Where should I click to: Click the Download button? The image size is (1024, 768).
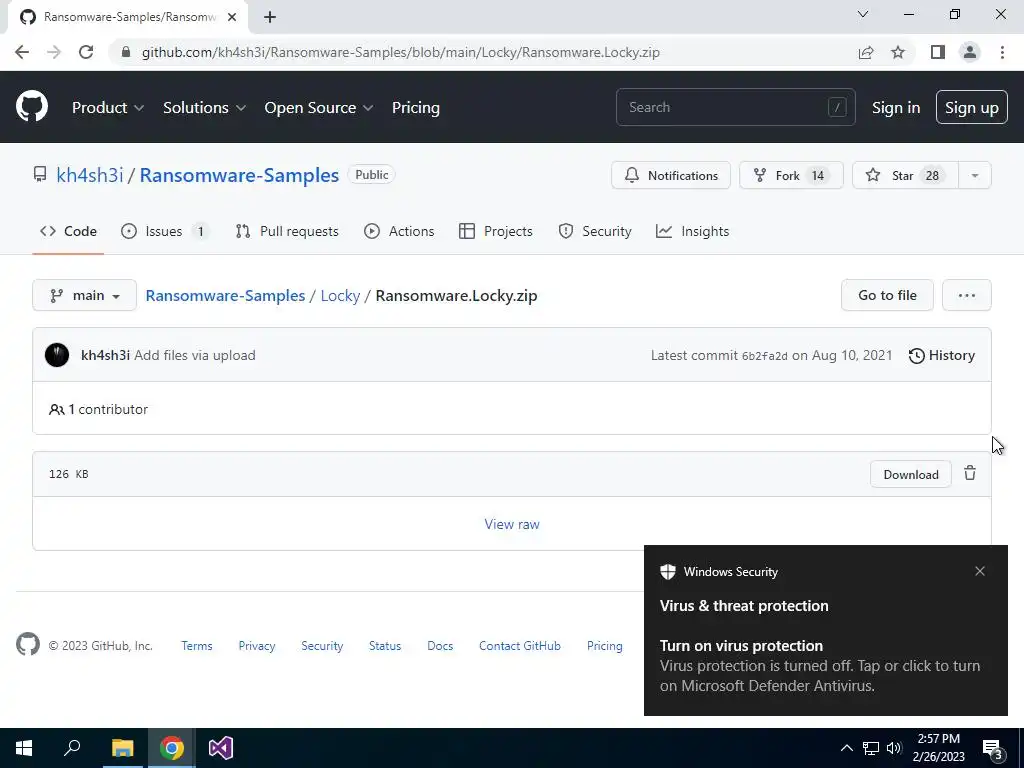910,474
